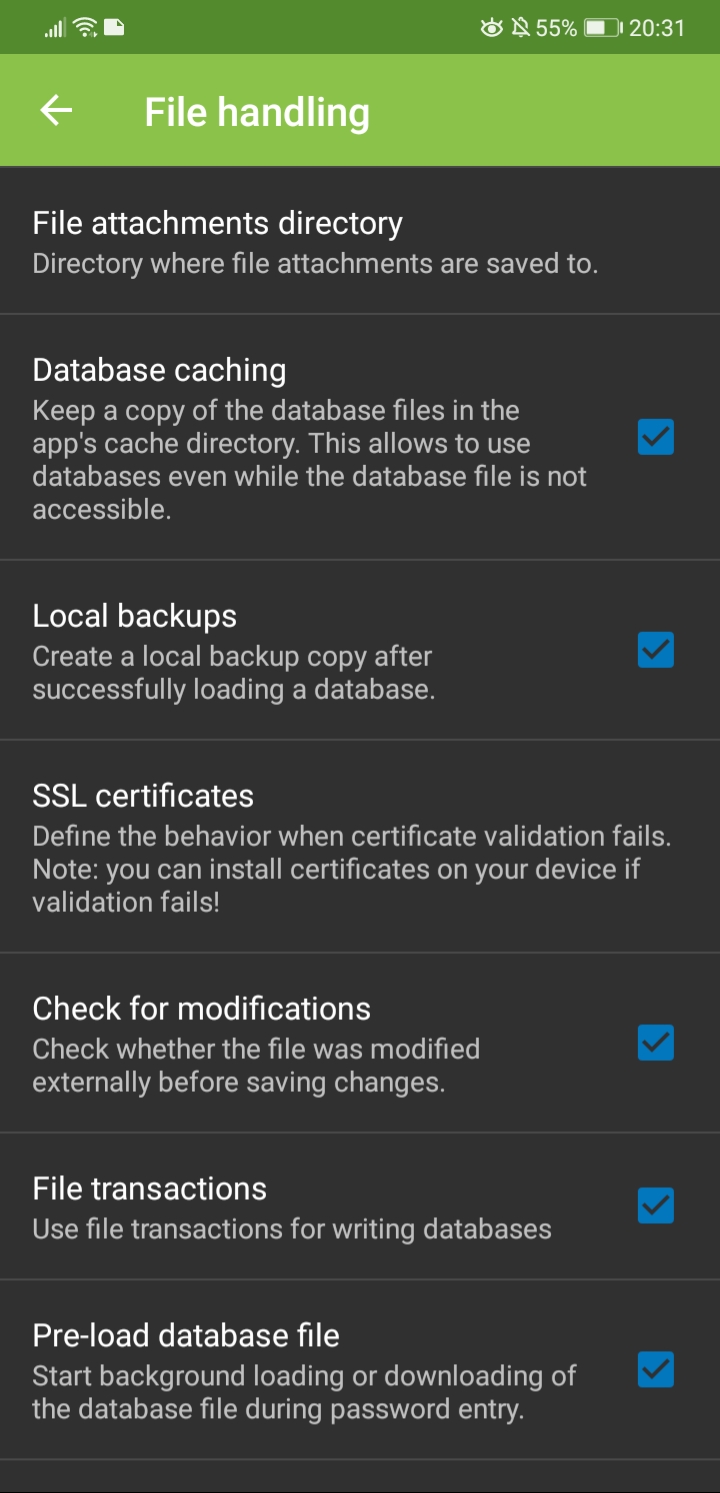
Task: Tap the back arrow to exit File handling
Action: (55, 110)
